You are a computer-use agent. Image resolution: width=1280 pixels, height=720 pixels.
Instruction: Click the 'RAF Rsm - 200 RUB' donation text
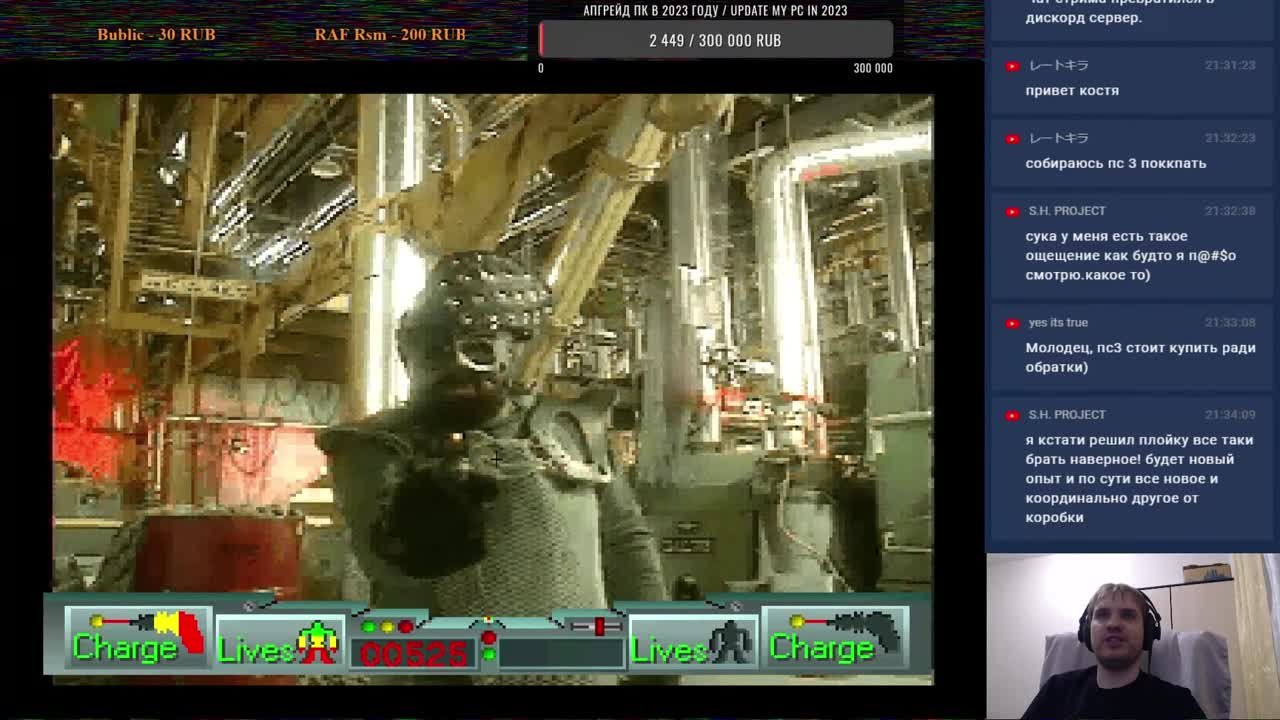point(390,34)
